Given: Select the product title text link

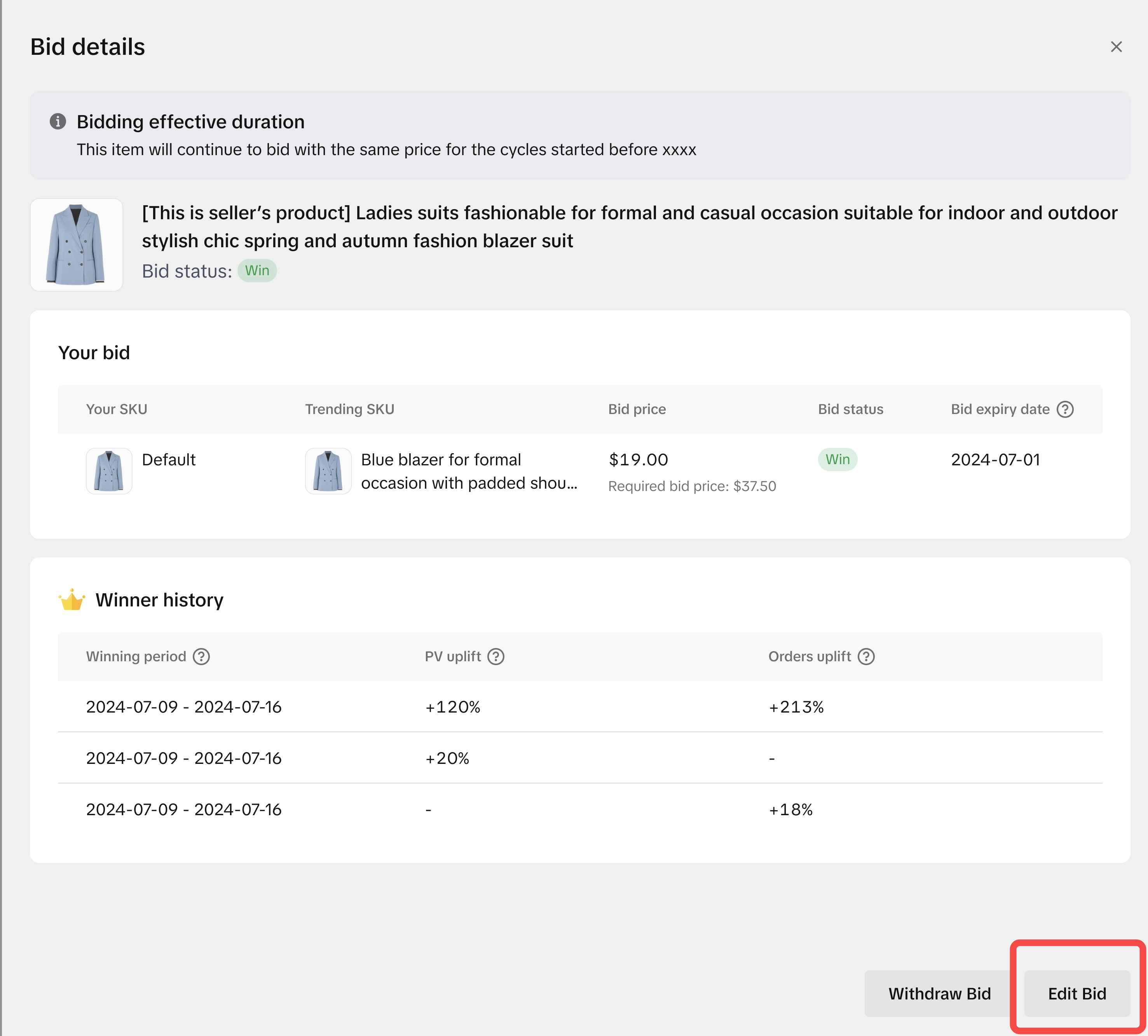Looking at the screenshot, I should pyautogui.click(x=629, y=227).
